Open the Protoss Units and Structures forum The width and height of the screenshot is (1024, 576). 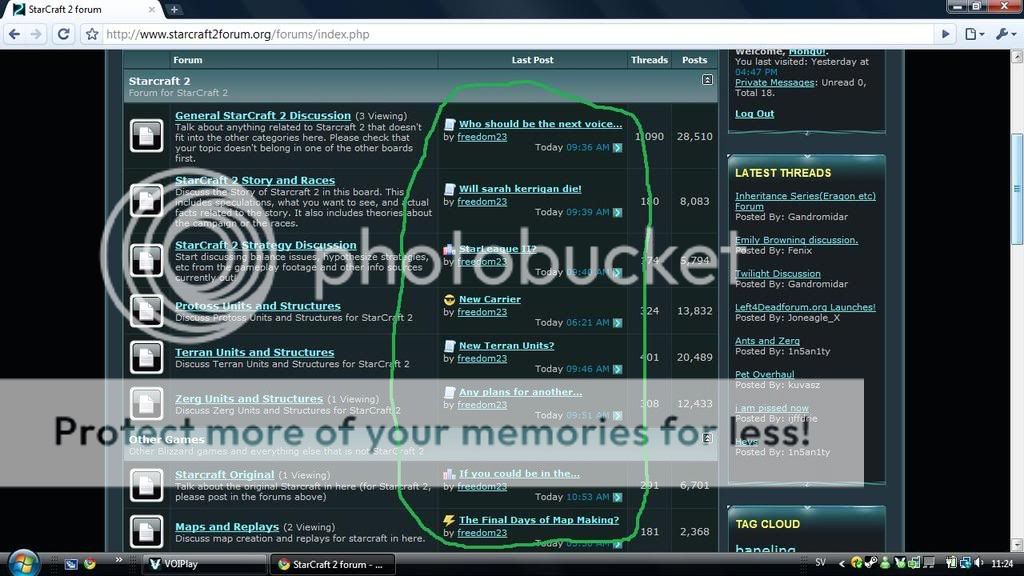pos(257,306)
